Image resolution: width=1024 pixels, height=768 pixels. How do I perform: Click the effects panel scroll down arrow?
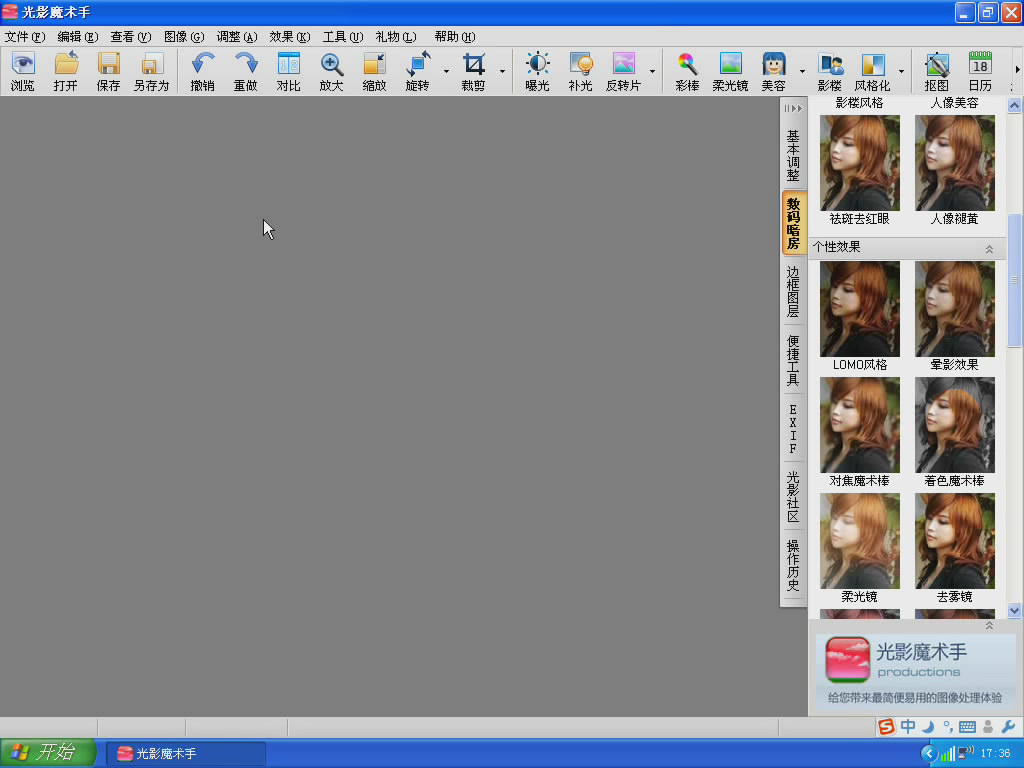tap(1014, 611)
